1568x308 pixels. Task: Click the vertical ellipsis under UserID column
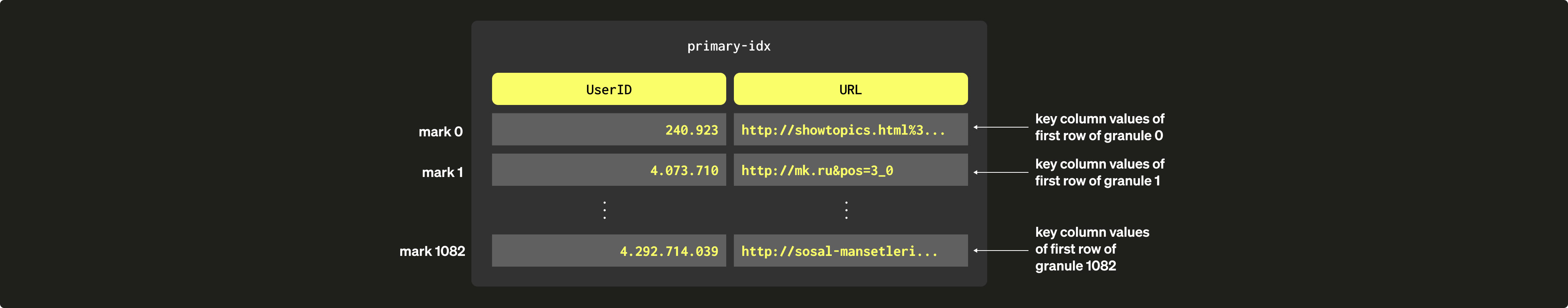(x=604, y=210)
